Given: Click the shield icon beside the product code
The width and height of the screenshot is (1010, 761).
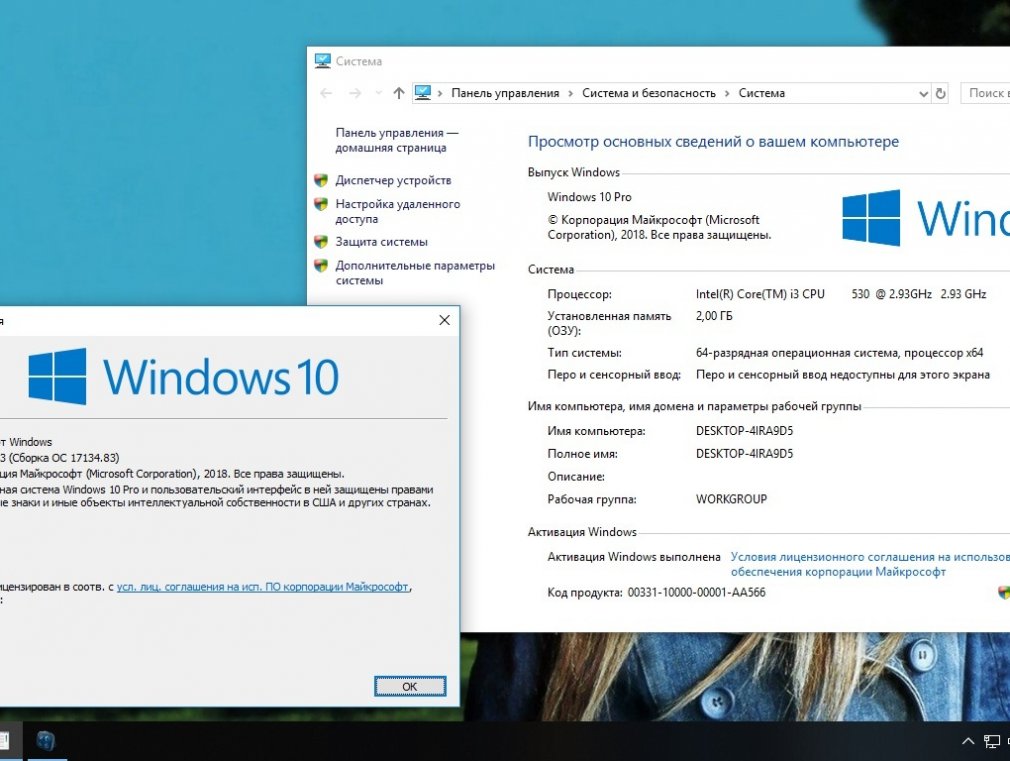Looking at the screenshot, I should [x=1004, y=593].
